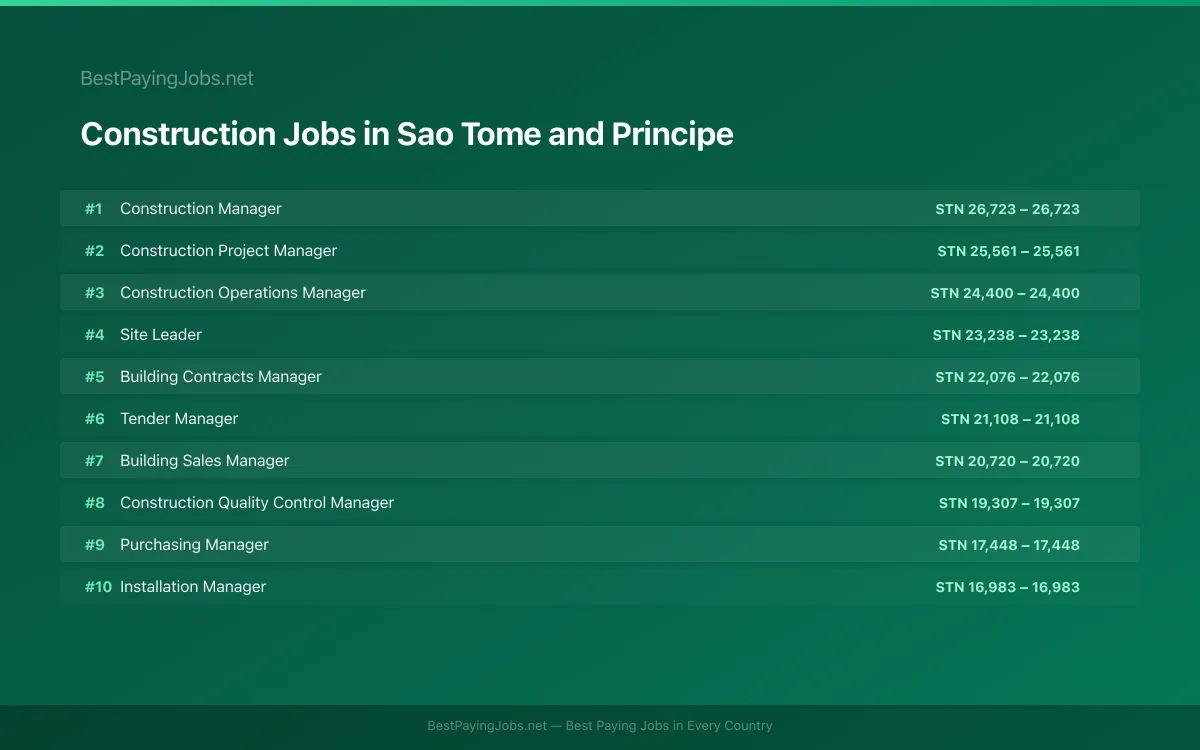Click the #1 rank number

point(94,208)
